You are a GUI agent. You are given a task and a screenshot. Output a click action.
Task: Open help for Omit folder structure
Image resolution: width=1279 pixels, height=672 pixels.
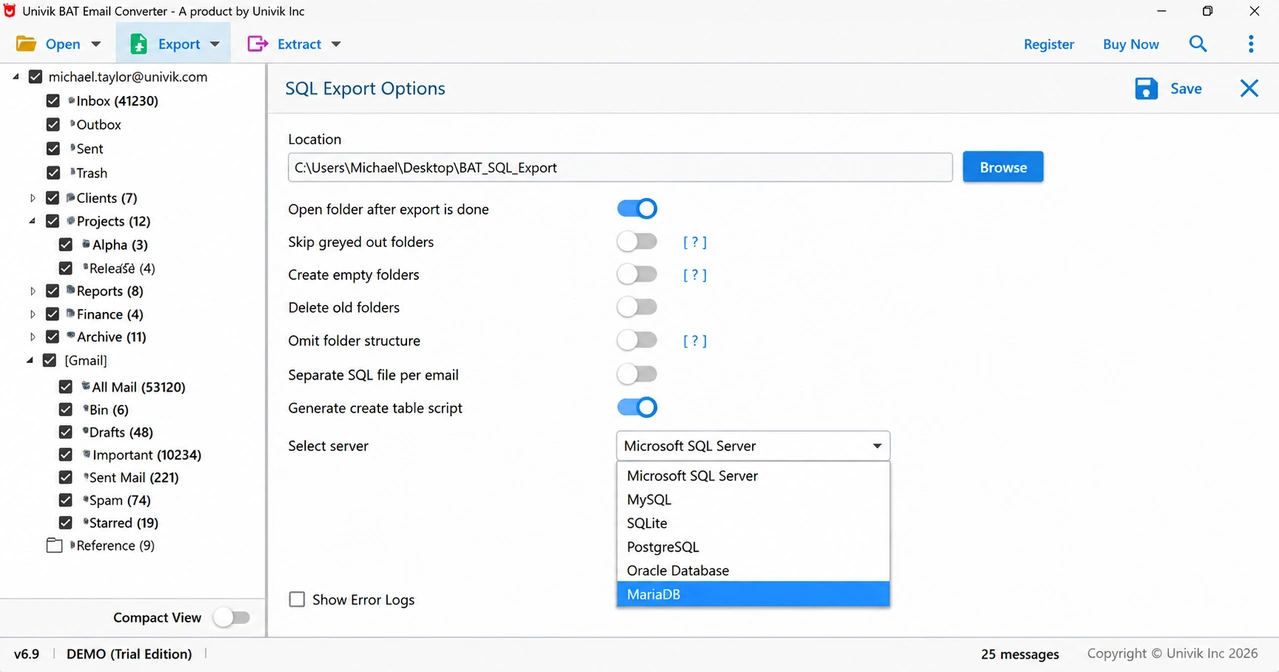695,341
